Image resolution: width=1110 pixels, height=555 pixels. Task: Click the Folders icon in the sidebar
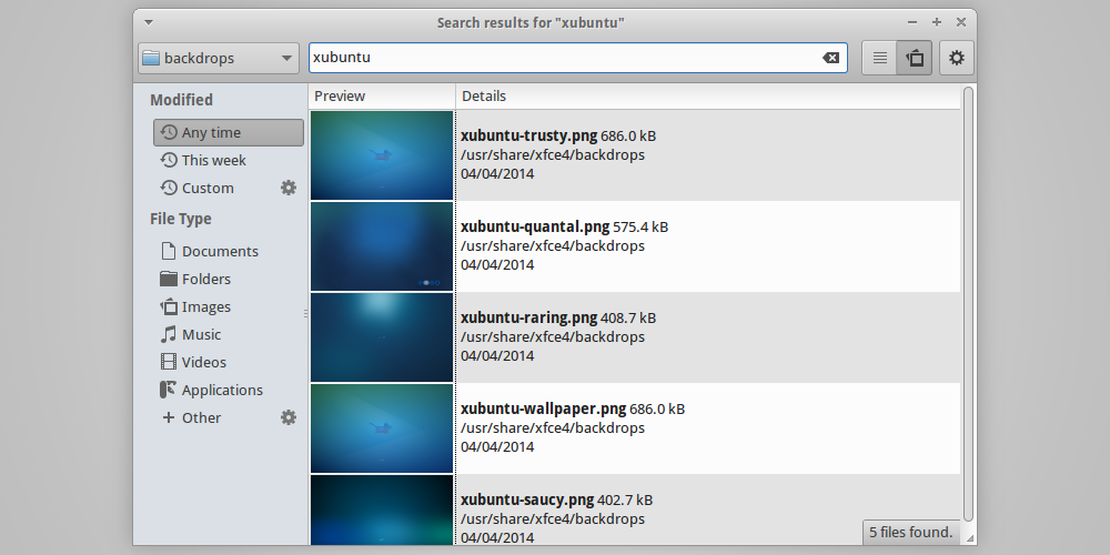pyautogui.click(x=168, y=279)
